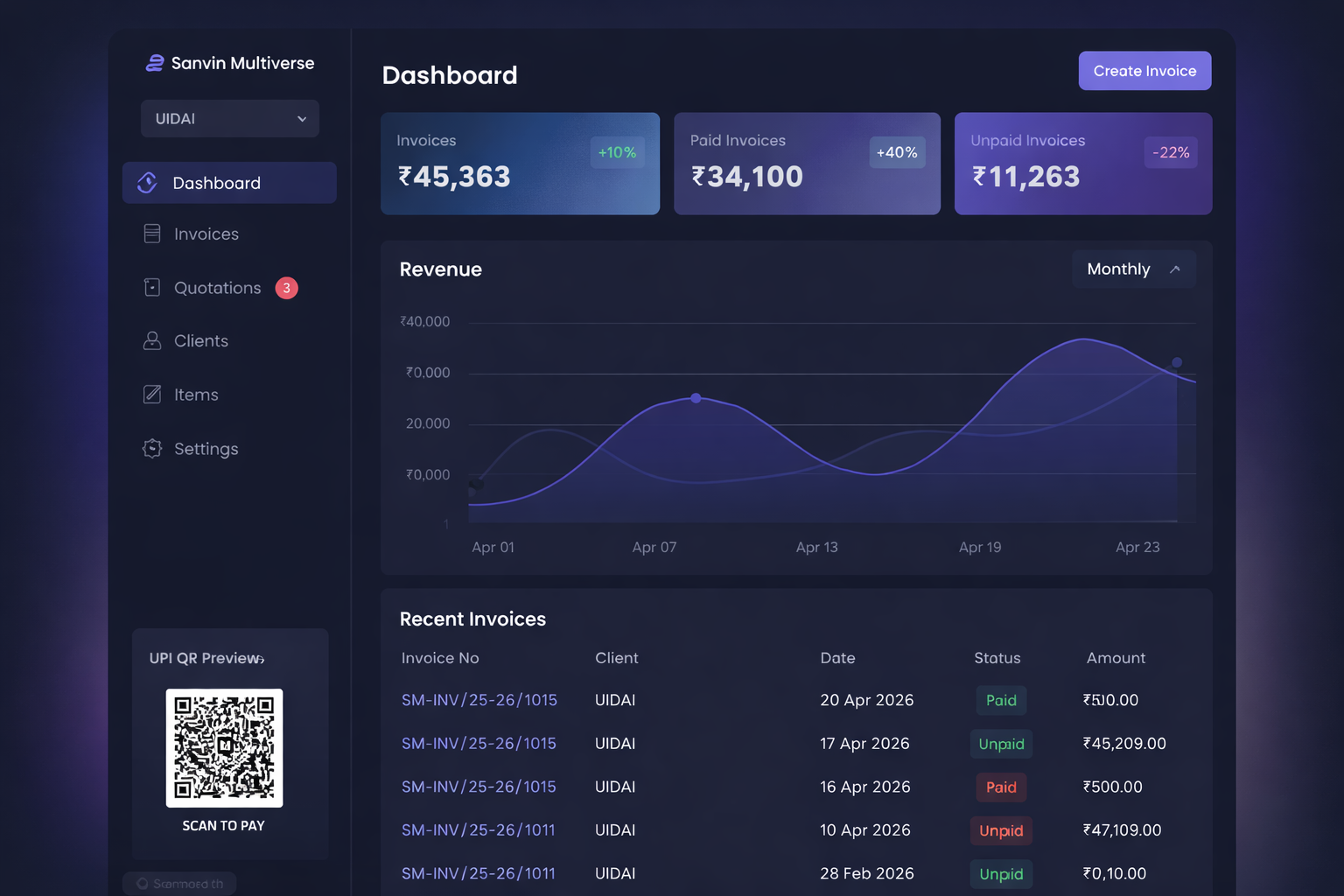Toggle the Paid status badge on first invoice
1344x896 pixels.
1000,700
